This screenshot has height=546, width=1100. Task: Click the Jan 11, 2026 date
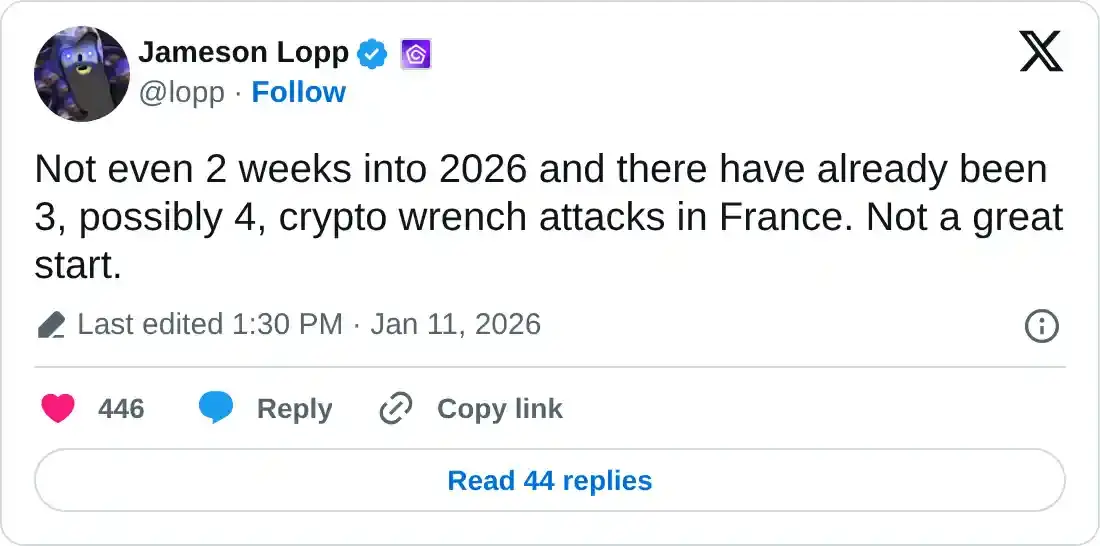tap(455, 325)
